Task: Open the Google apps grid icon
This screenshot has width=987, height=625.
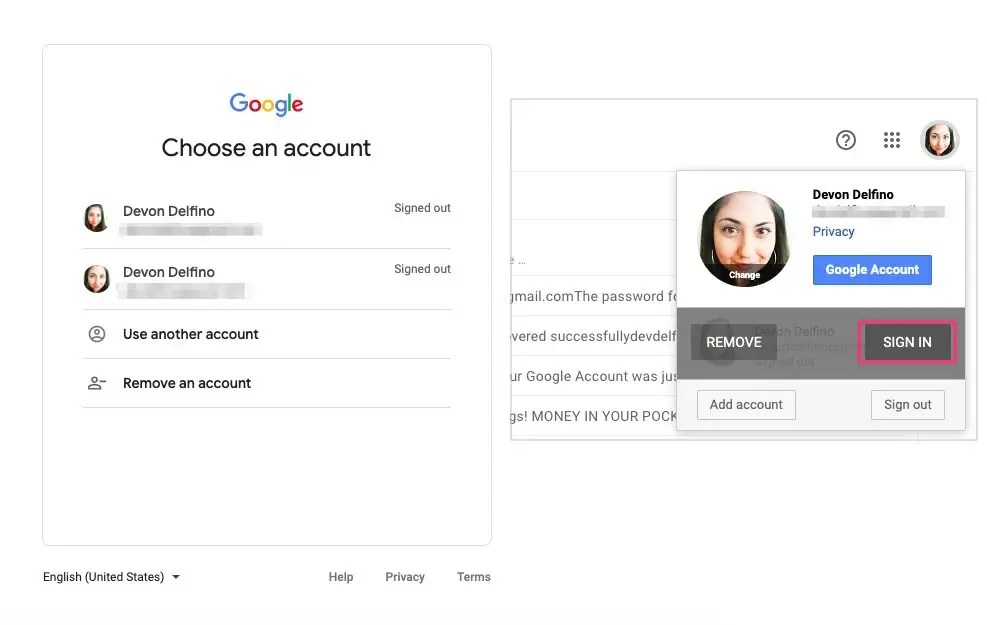Action: [892, 140]
